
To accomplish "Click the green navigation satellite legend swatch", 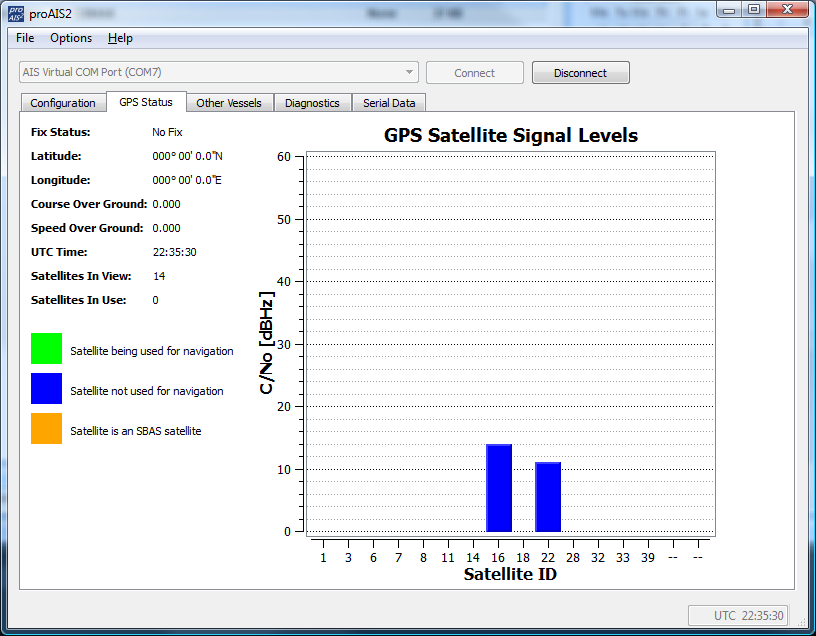I will pyautogui.click(x=46, y=350).
